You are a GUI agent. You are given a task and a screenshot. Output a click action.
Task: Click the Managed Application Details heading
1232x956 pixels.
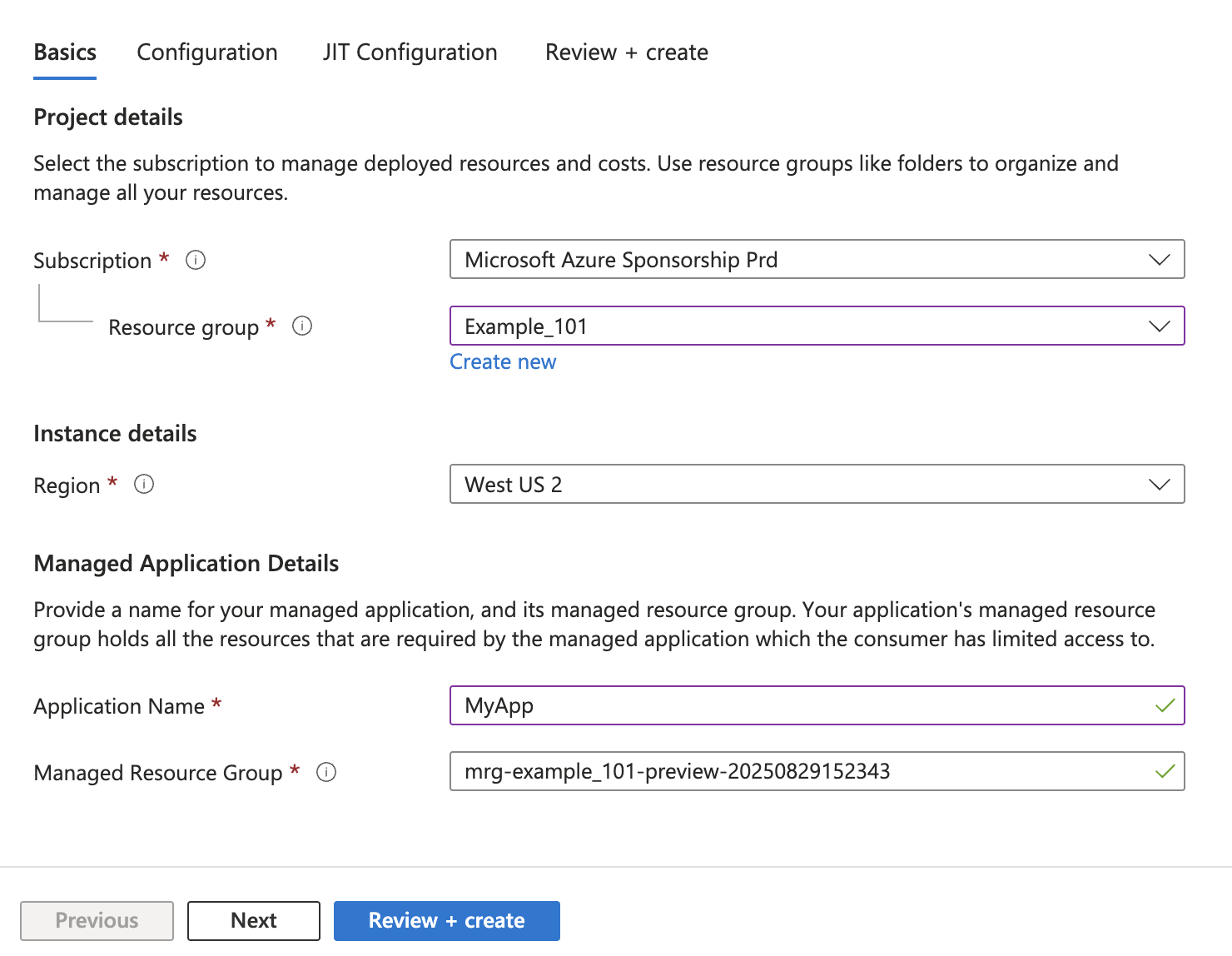point(186,563)
